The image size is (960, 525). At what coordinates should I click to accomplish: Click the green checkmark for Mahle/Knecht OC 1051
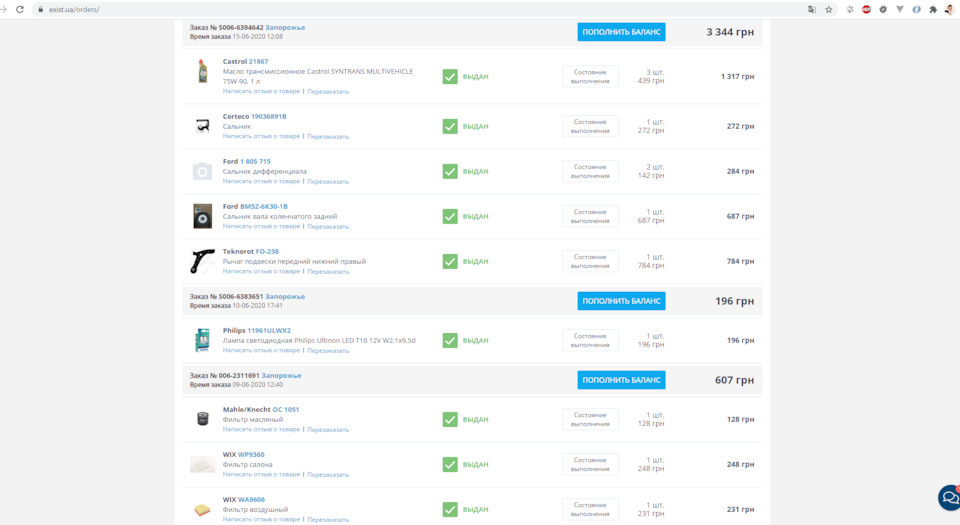tap(450, 419)
